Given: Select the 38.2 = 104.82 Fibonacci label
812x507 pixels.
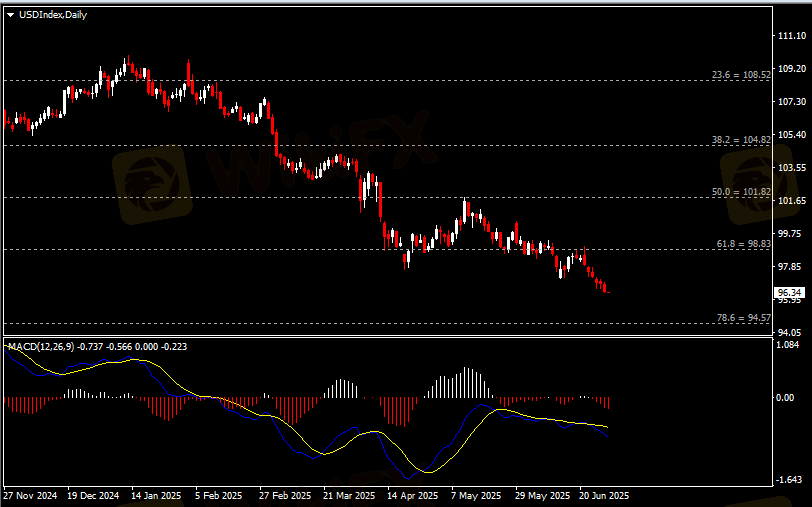Looking at the screenshot, I should [741, 139].
